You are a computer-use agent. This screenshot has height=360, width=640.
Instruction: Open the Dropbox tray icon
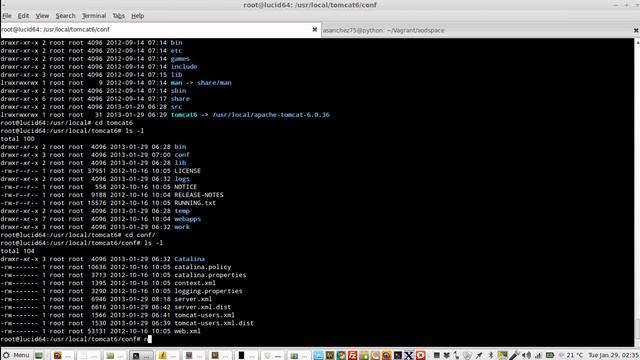coord(447,356)
